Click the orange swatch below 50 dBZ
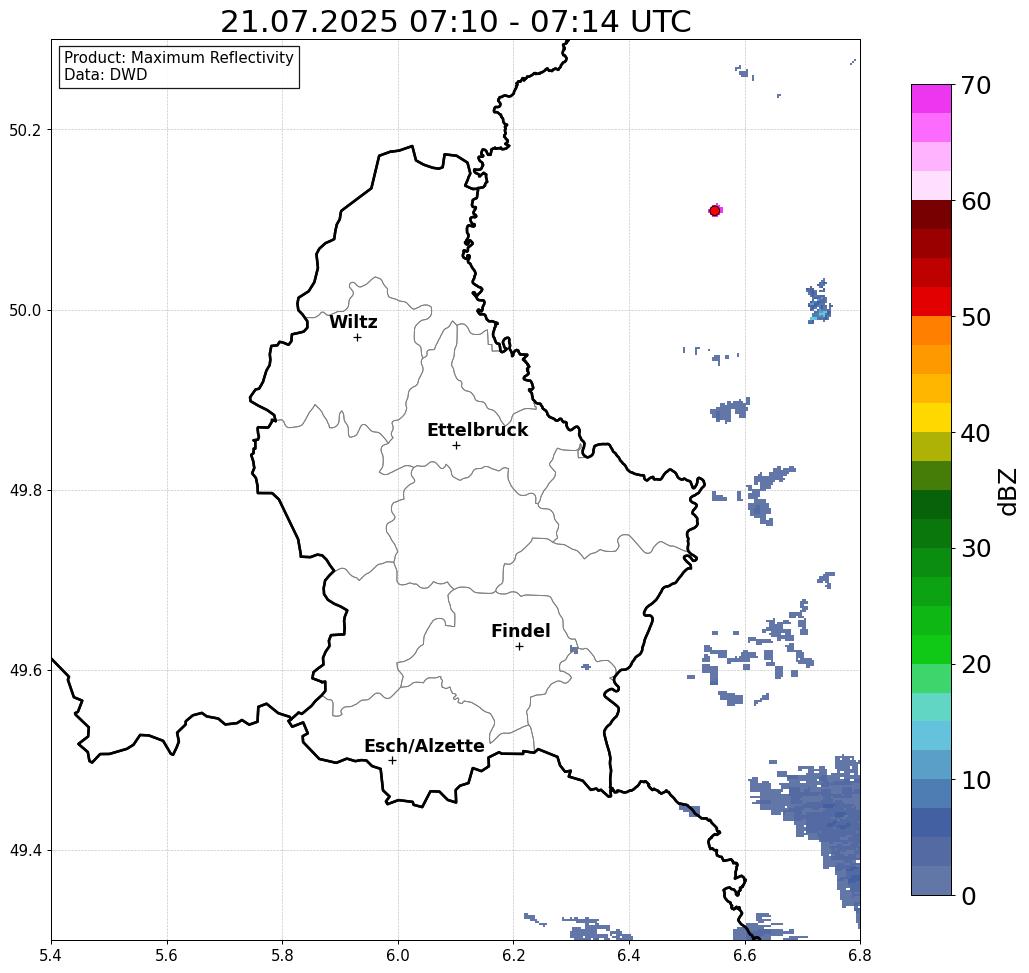Image resolution: width=1029 pixels, height=973 pixels. tap(931, 331)
